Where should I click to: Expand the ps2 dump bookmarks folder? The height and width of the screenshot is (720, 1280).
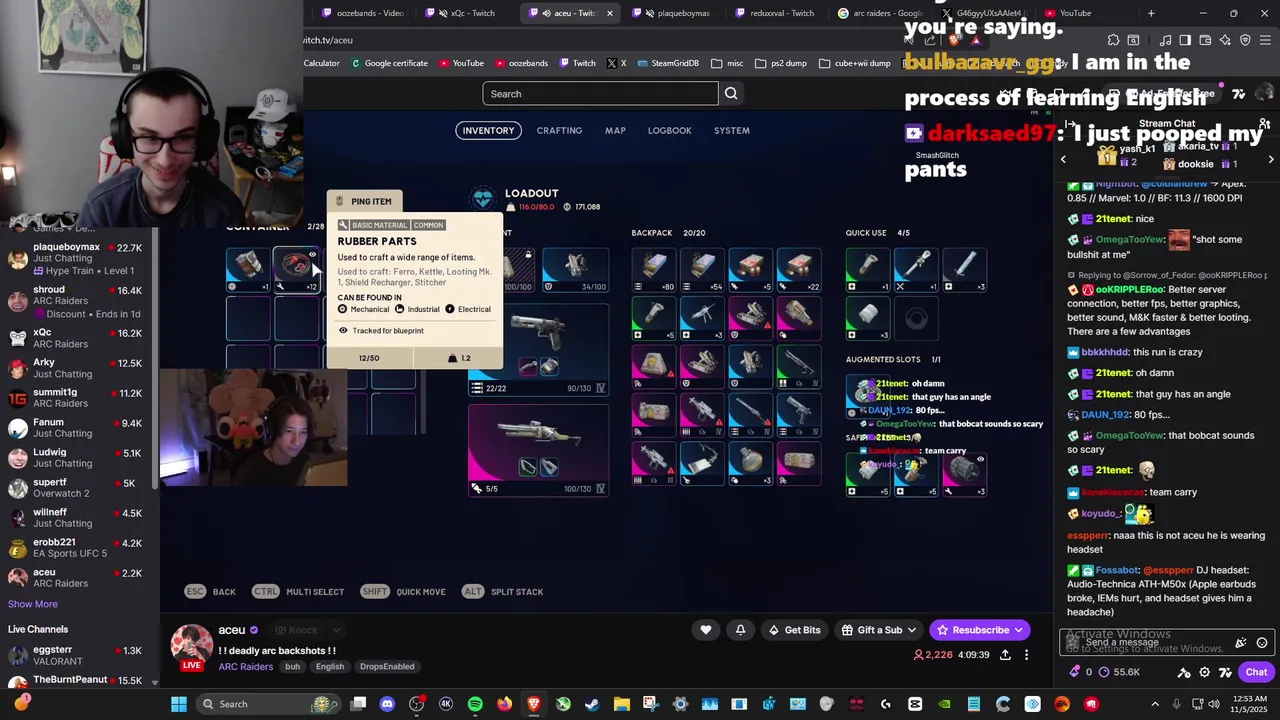point(782,63)
